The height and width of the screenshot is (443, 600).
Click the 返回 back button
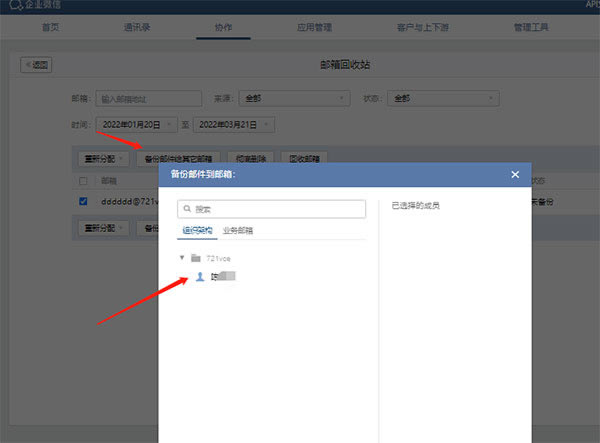(36, 65)
